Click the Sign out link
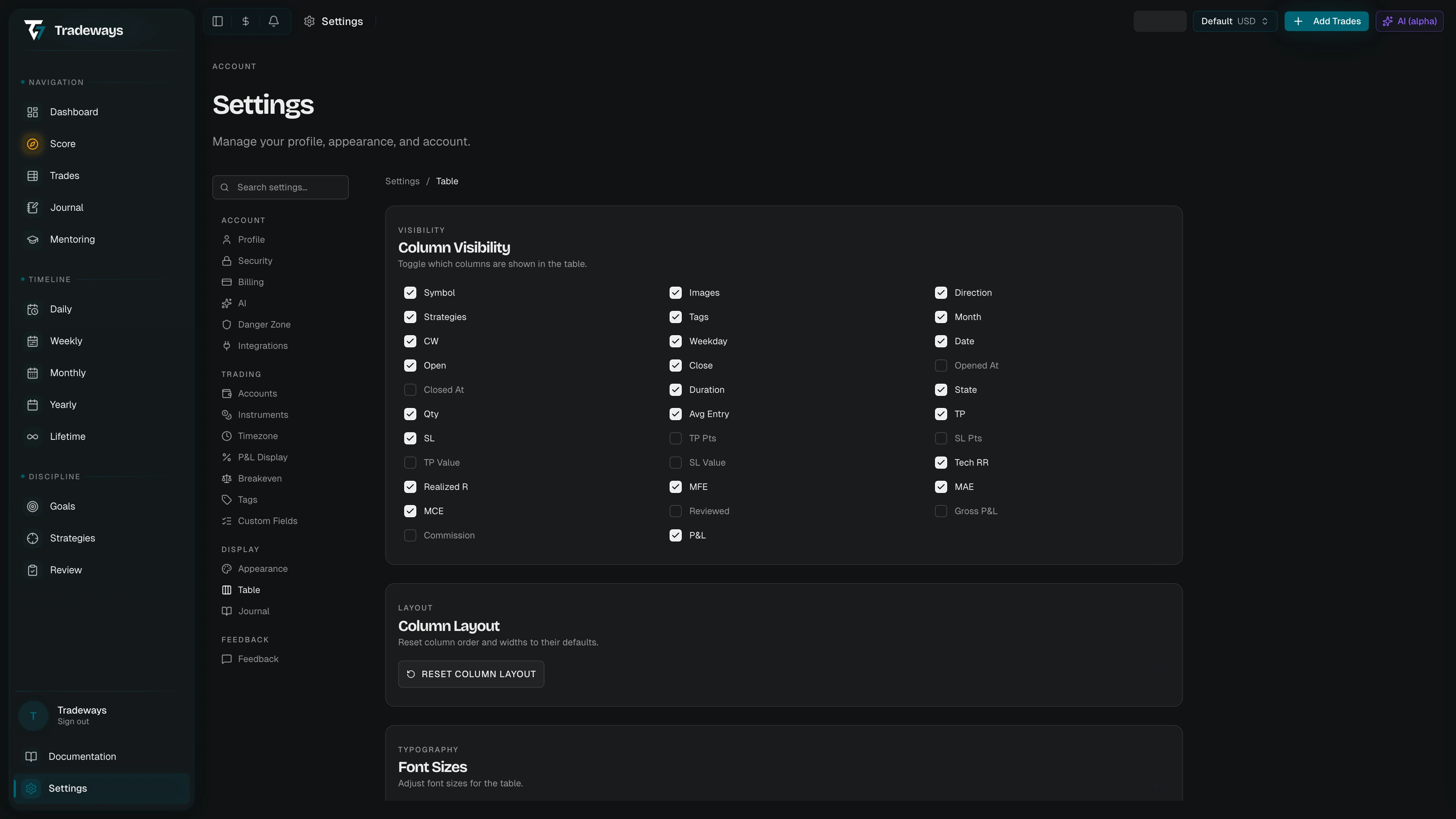 click(x=73, y=722)
